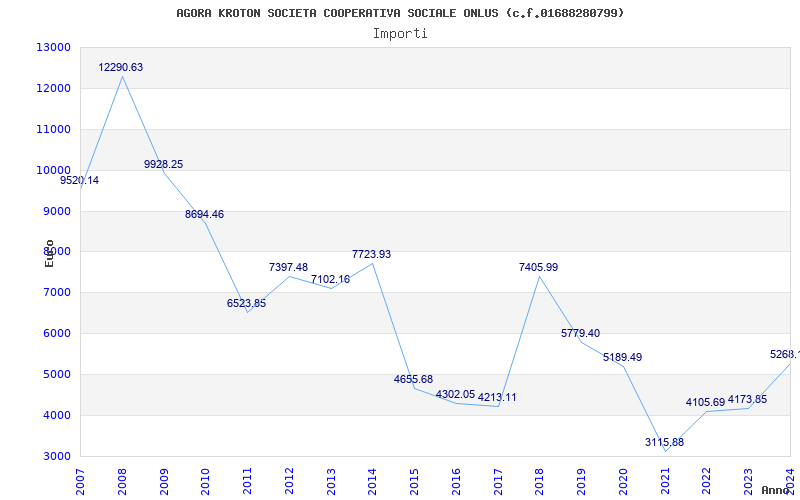The height and width of the screenshot is (500, 800).
Task: Click the Anno x-axis title
Action: tap(776, 490)
